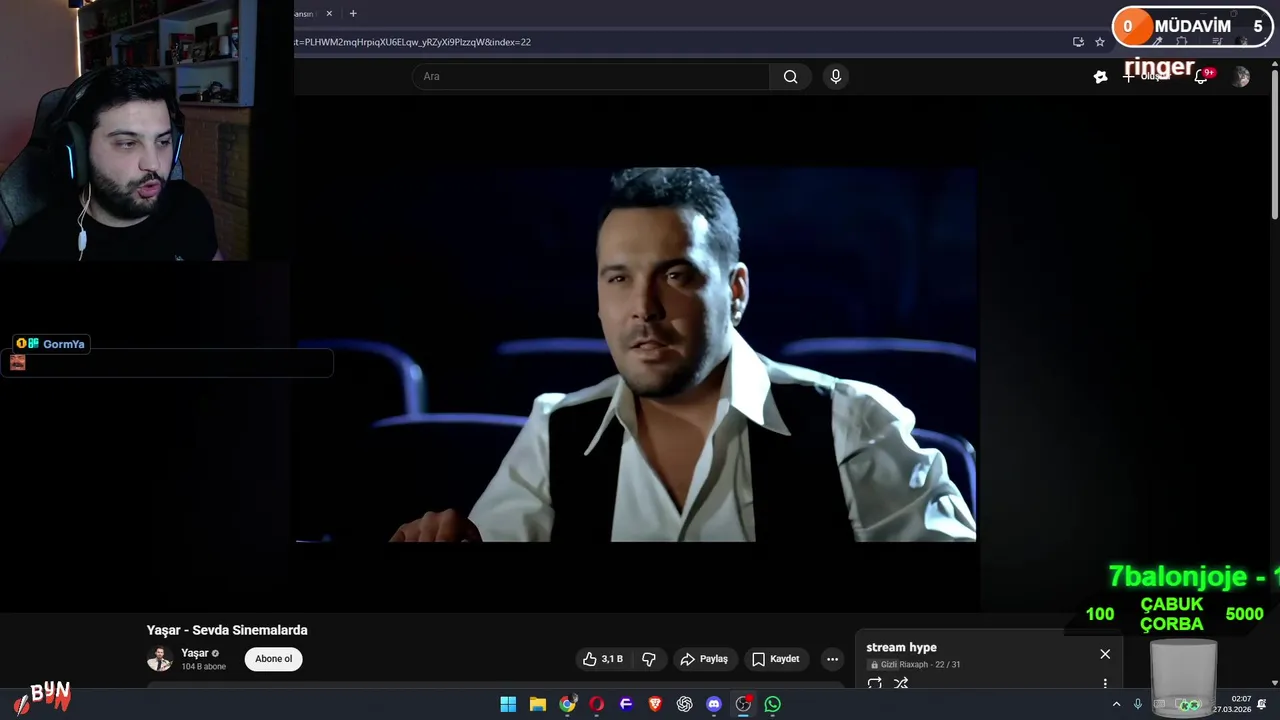Open the taskbar clock showing 02:07
The width and height of the screenshot is (1280, 720).
tap(1232, 704)
